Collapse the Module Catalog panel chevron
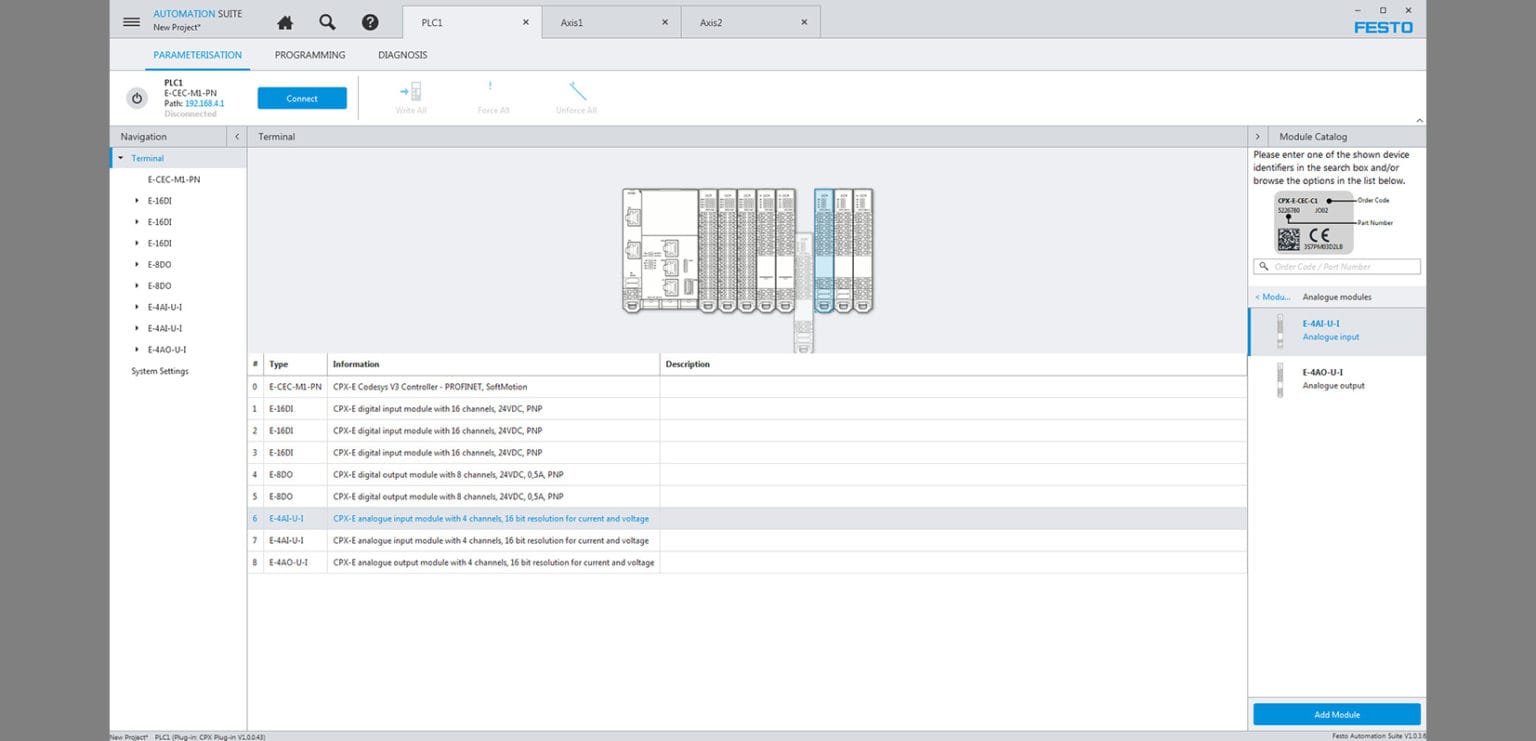1536x741 pixels. 1258,136
